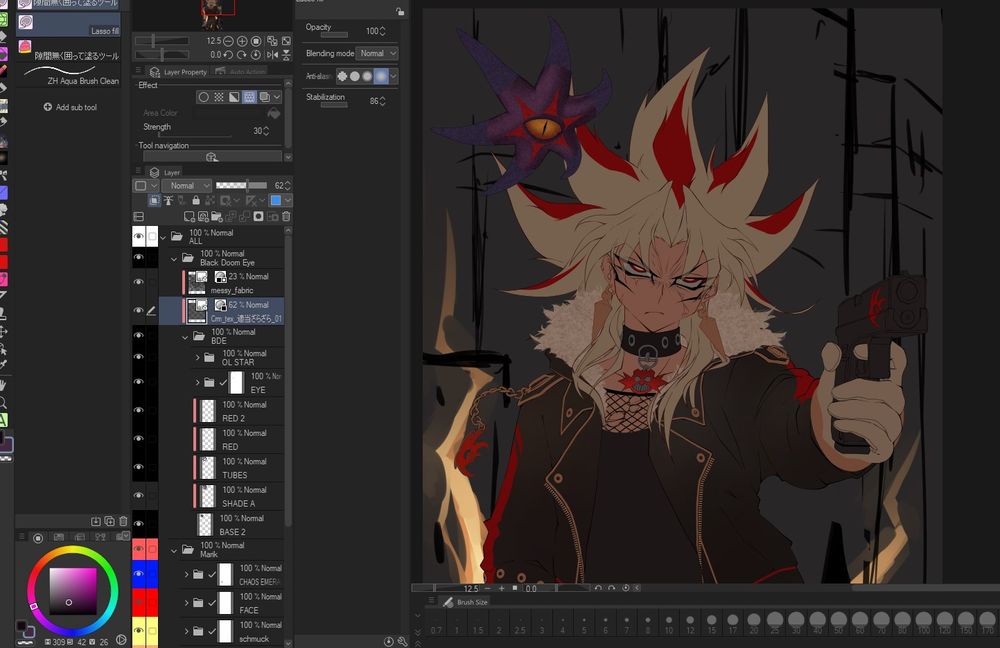
Task: Adjust layer opacity slider at 62
Action: 241,186
